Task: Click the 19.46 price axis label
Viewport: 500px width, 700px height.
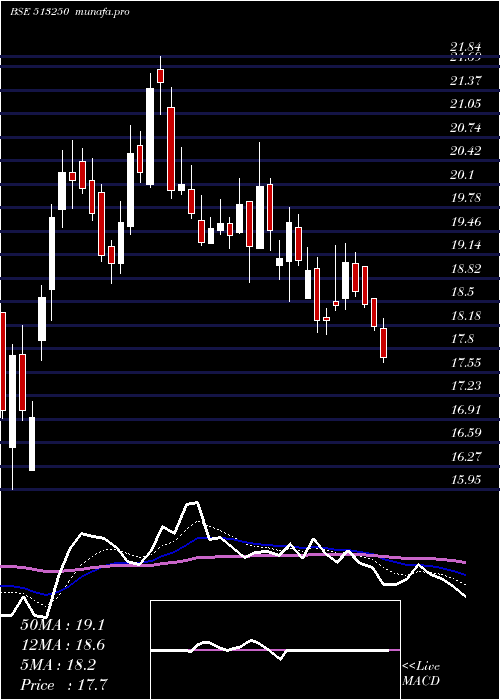Action: (x=465, y=222)
